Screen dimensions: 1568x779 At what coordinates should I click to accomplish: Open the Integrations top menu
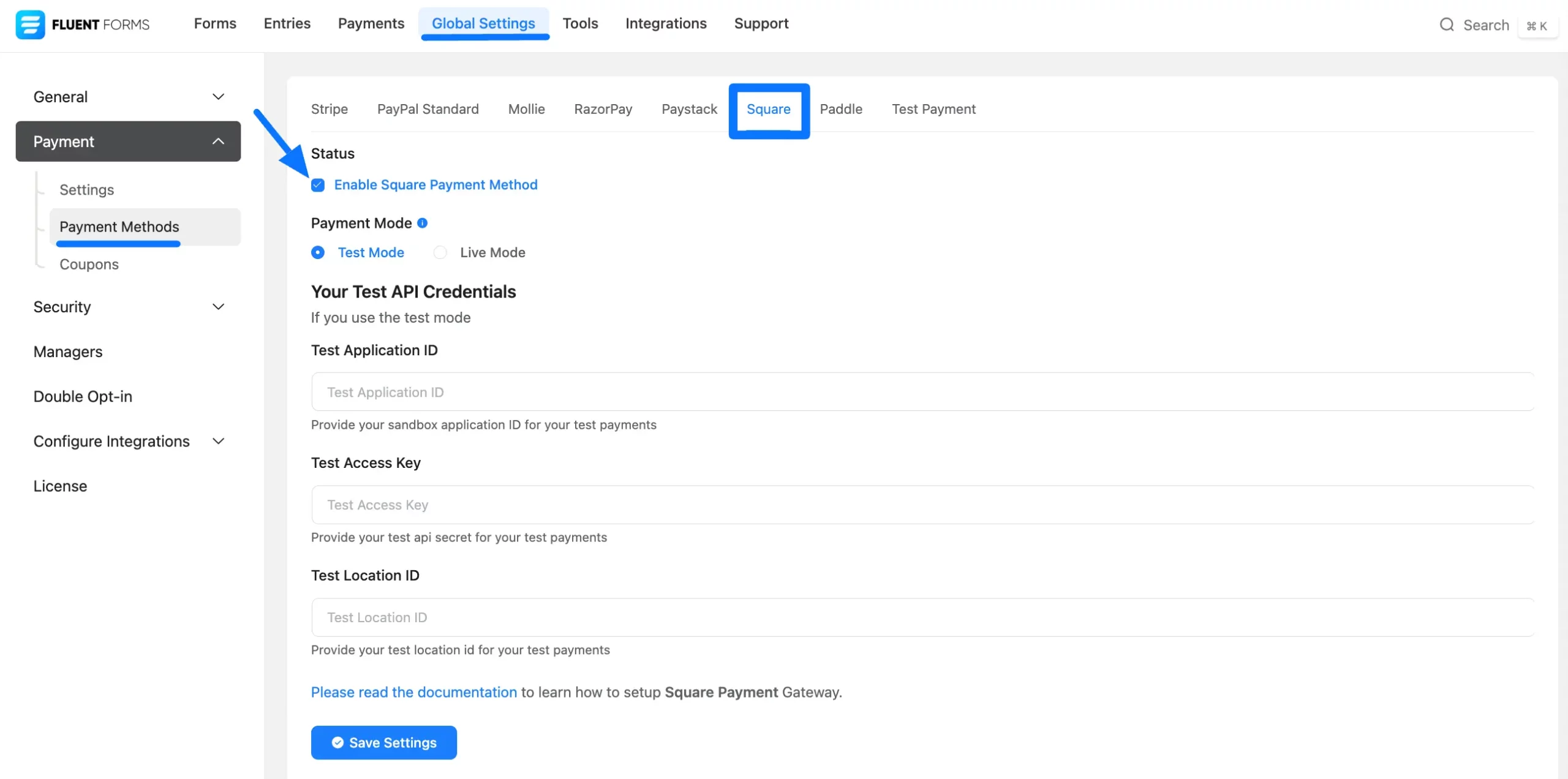[665, 23]
